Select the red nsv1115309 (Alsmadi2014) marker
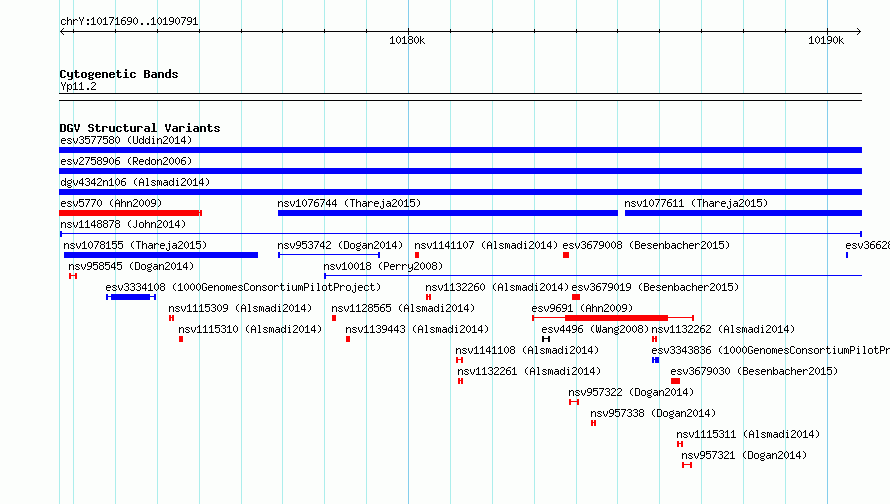This screenshot has height=504, width=890. tap(171, 318)
